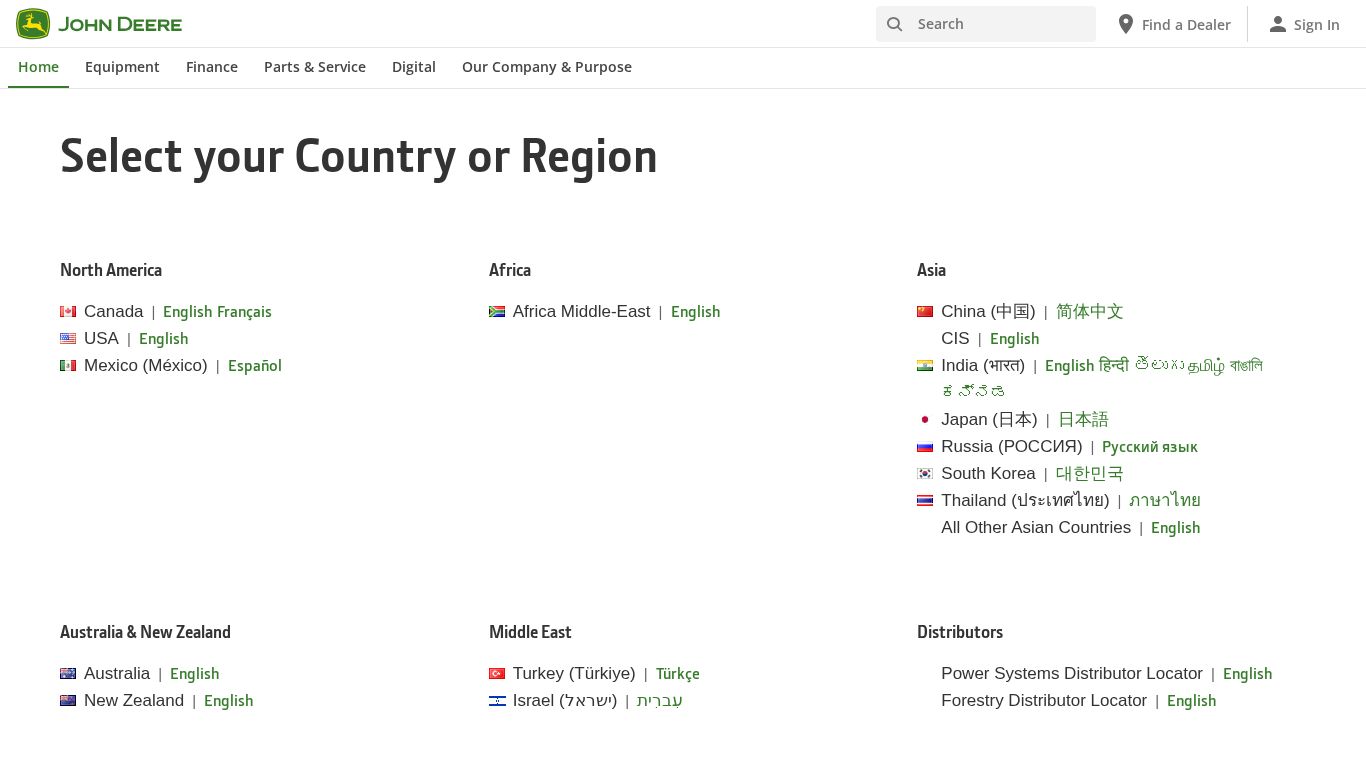
Task: Choose English for Africa Middle-East
Action: coord(696,312)
